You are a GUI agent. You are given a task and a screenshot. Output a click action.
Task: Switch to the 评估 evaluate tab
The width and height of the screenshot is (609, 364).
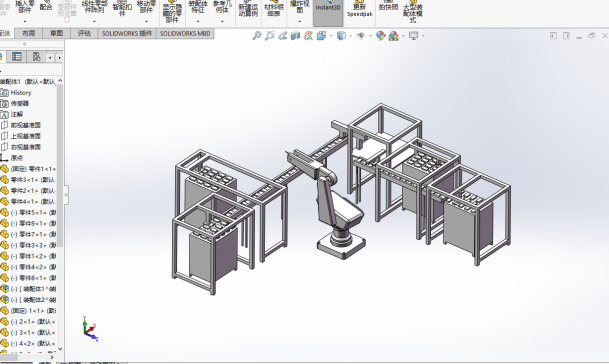click(x=84, y=33)
